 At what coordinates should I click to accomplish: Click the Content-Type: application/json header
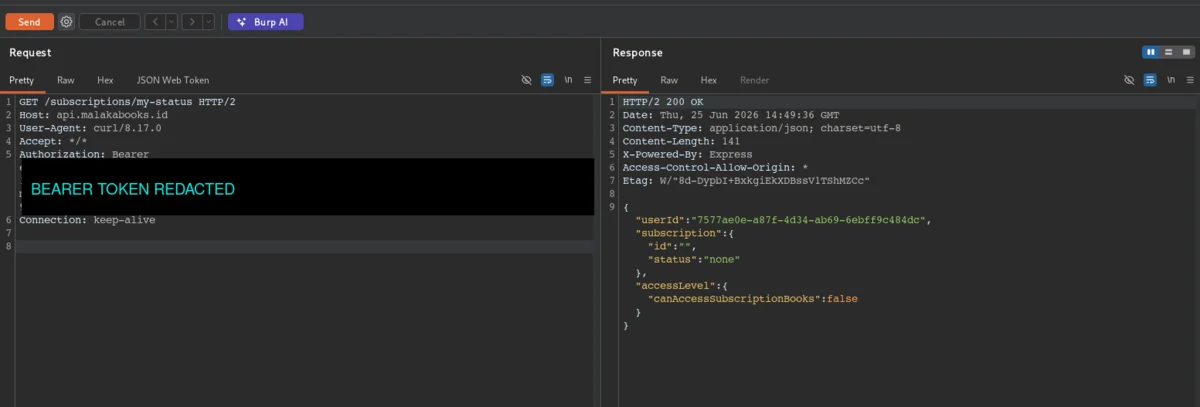pyautogui.click(x=762, y=128)
